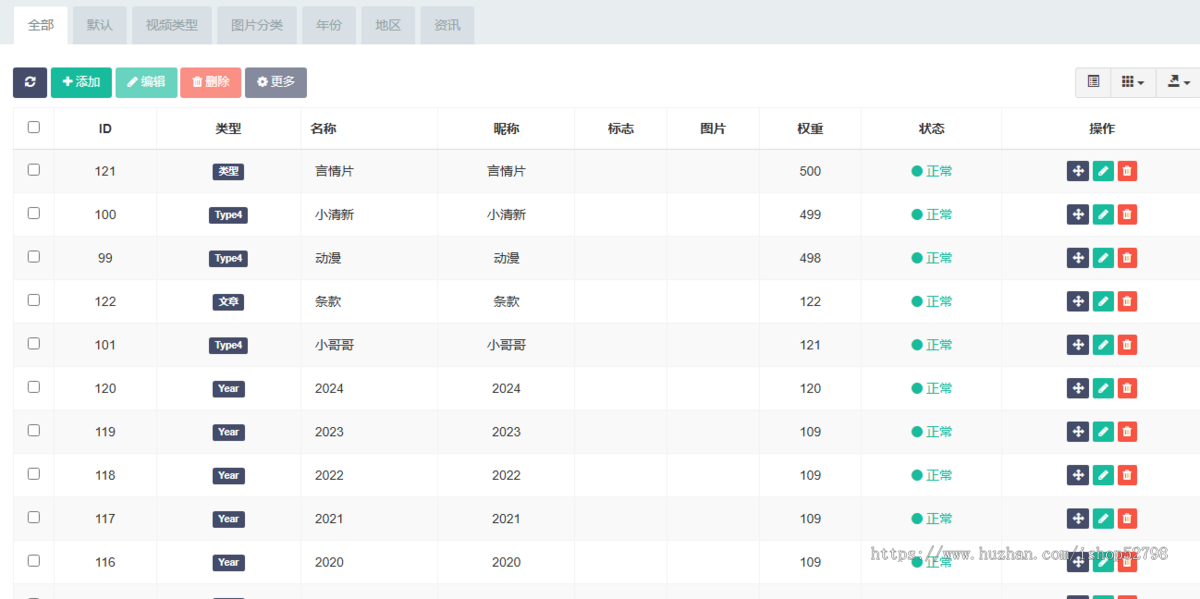1200x599 pixels.
Task: Edit row 117 with pencil icon
Action: pos(1103,518)
